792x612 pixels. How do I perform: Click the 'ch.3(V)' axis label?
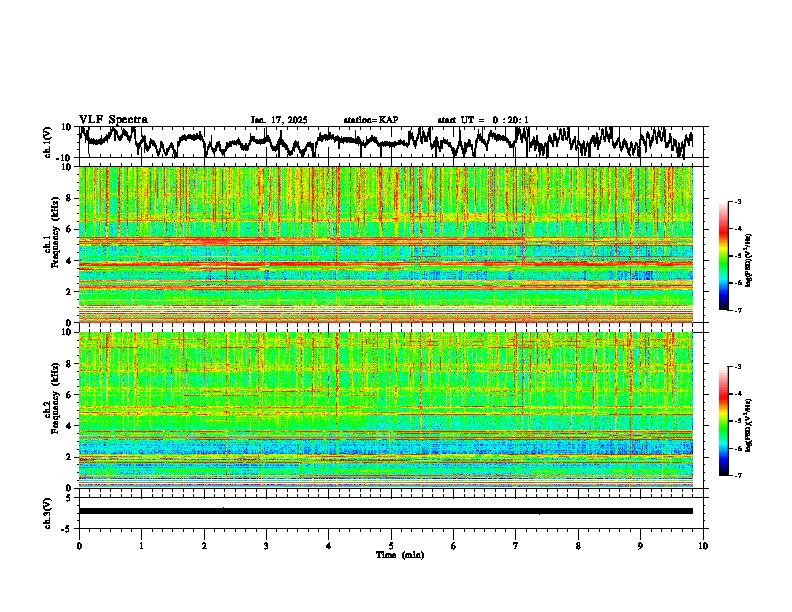tap(48, 513)
